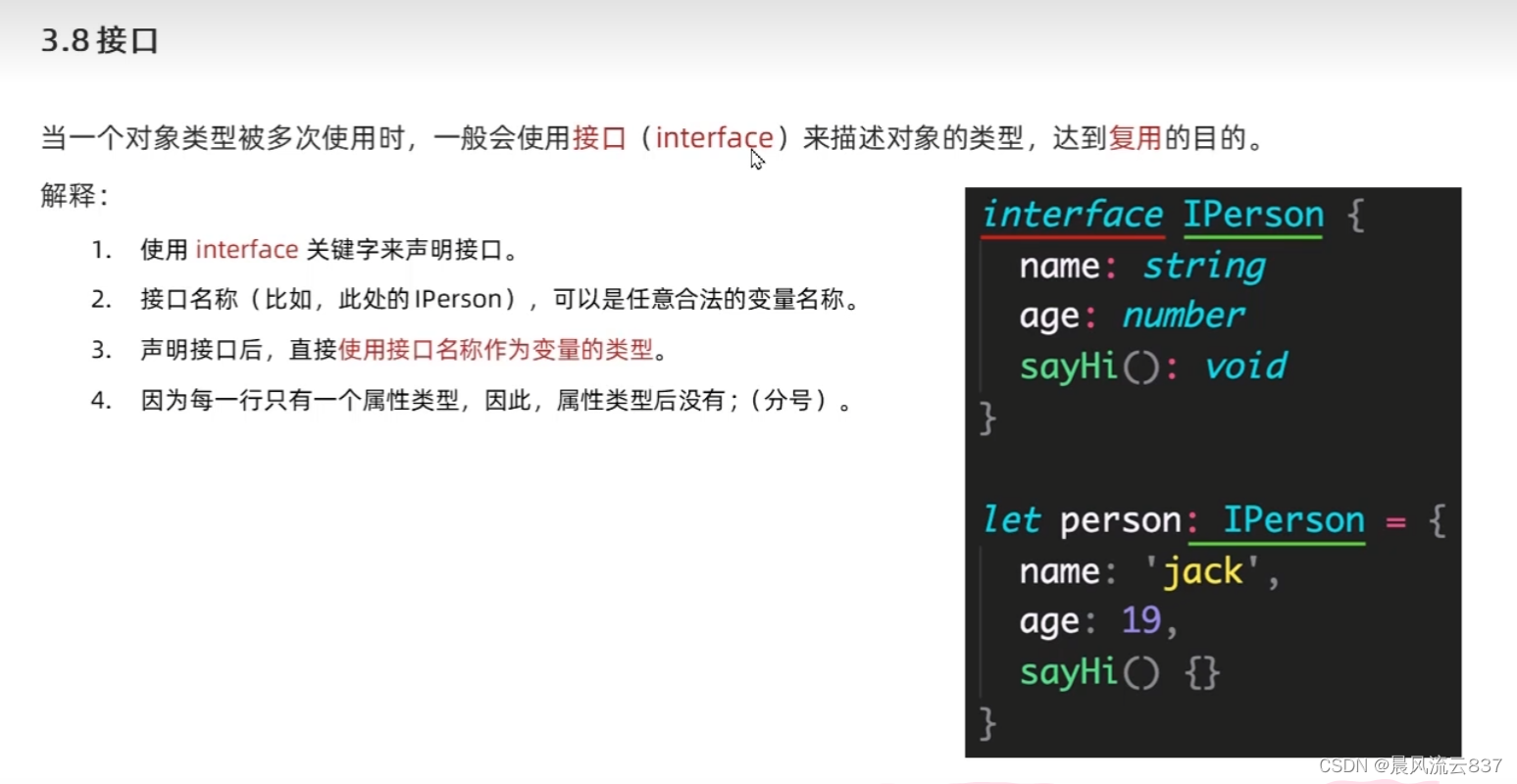Click list item 4 about no semicolon
Image resolution: width=1517 pixels, height=784 pixels.
pyautogui.click(x=473, y=401)
